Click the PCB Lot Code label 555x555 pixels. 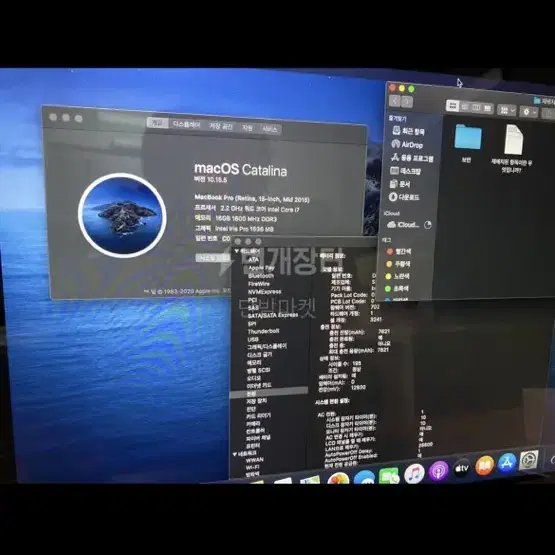[348, 301]
